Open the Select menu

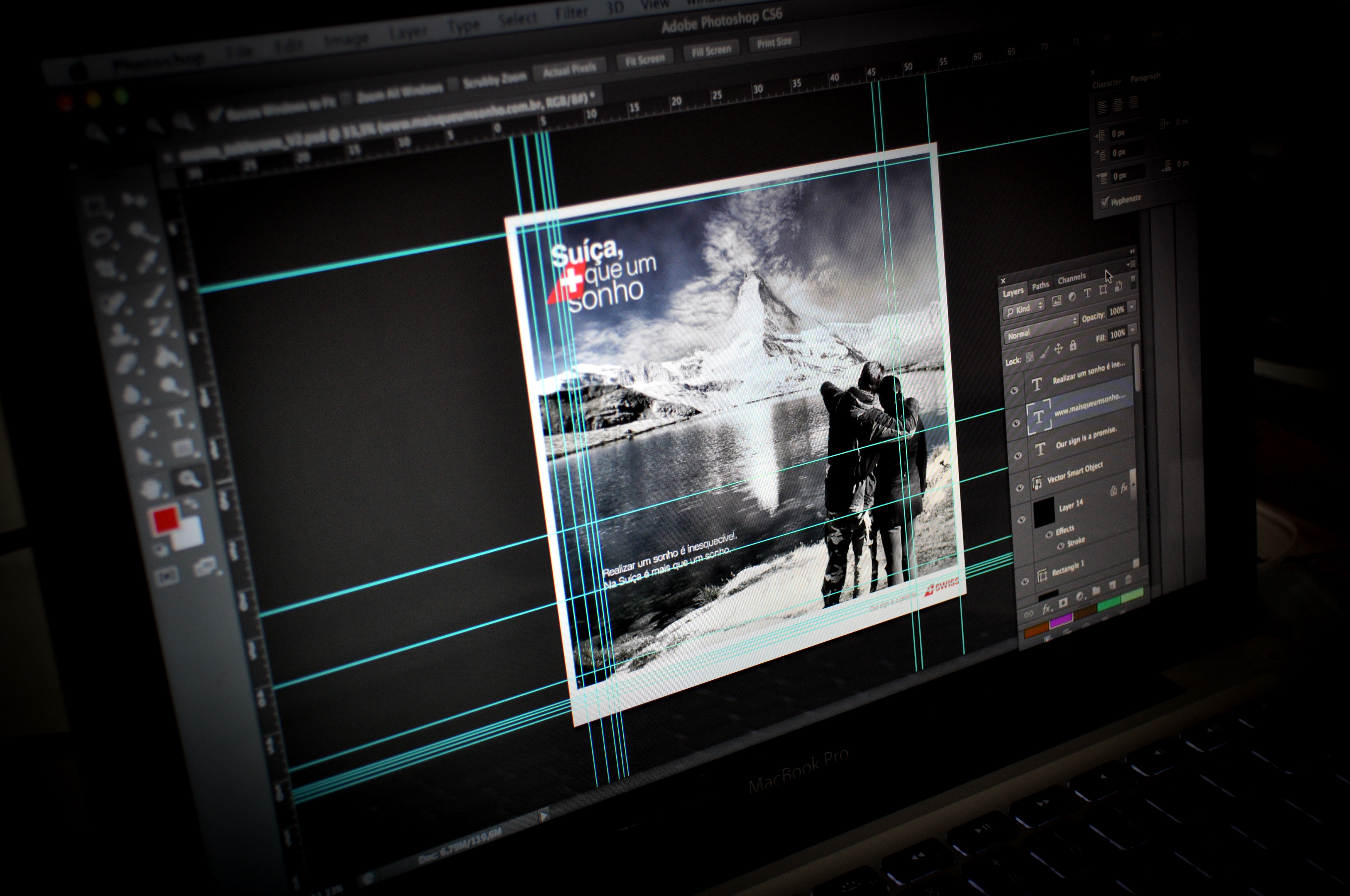coord(517,20)
